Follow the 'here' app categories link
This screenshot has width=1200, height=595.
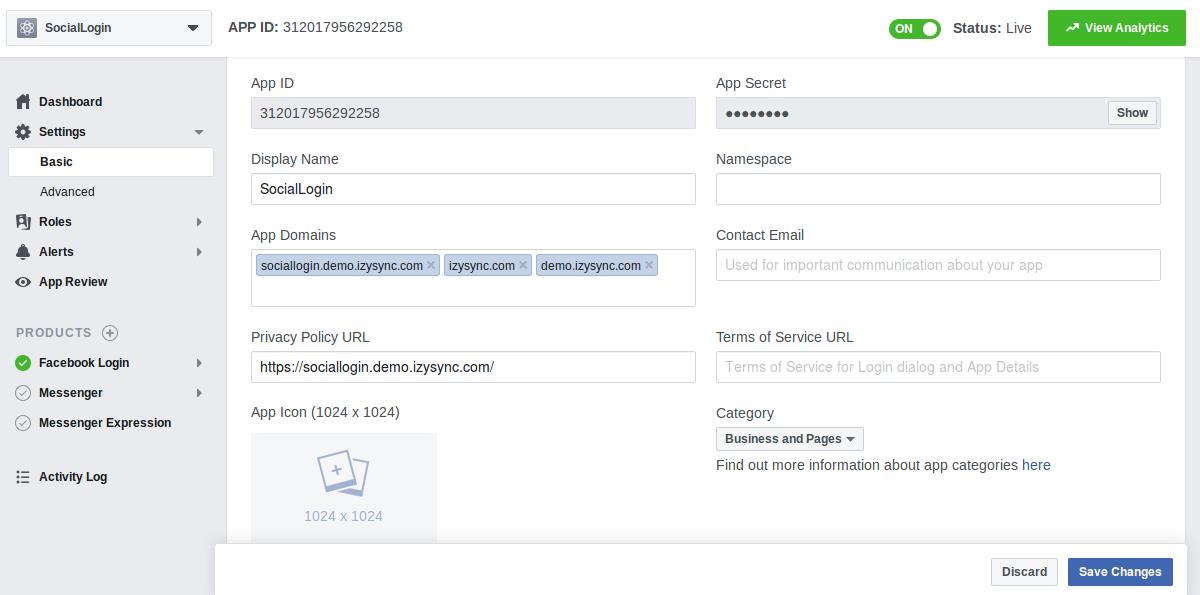(x=1036, y=465)
